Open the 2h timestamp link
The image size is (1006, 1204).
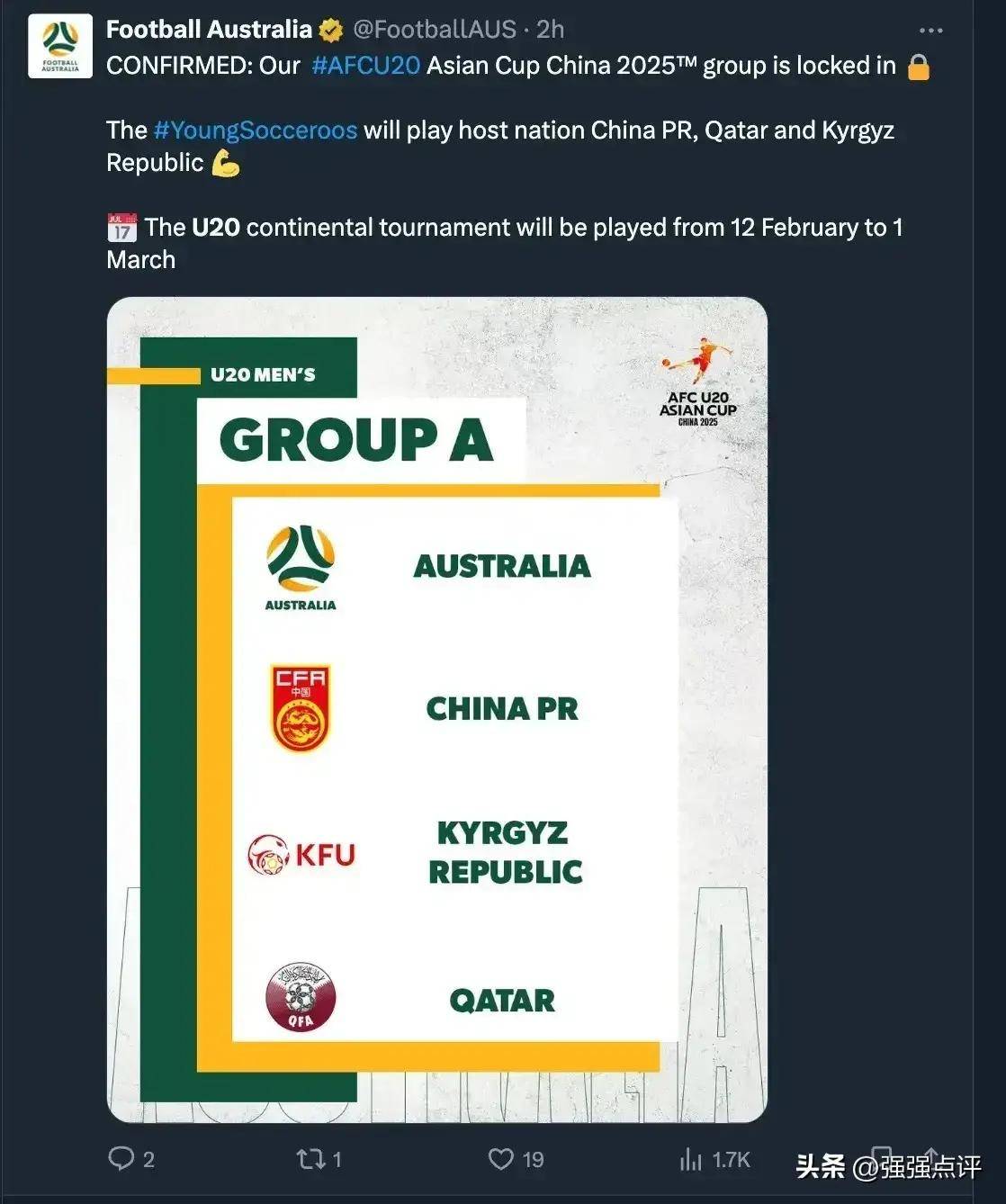tap(551, 30)
